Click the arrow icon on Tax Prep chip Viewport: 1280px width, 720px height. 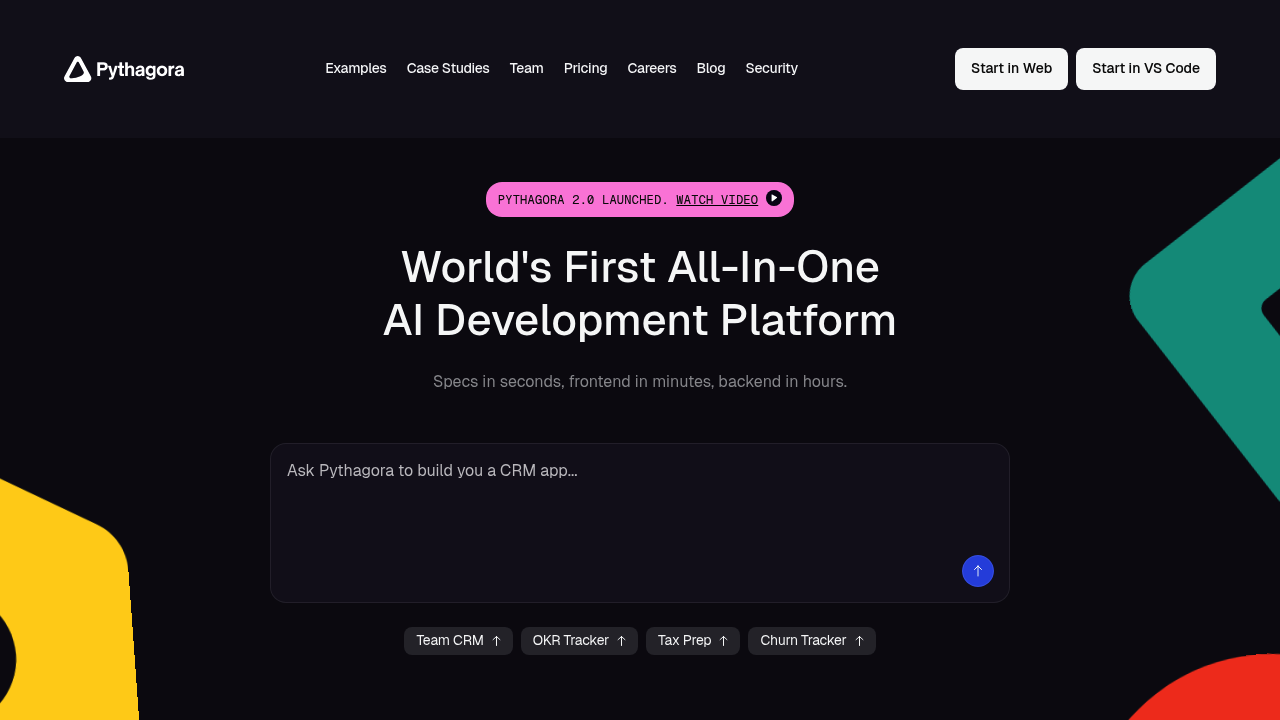723,641
